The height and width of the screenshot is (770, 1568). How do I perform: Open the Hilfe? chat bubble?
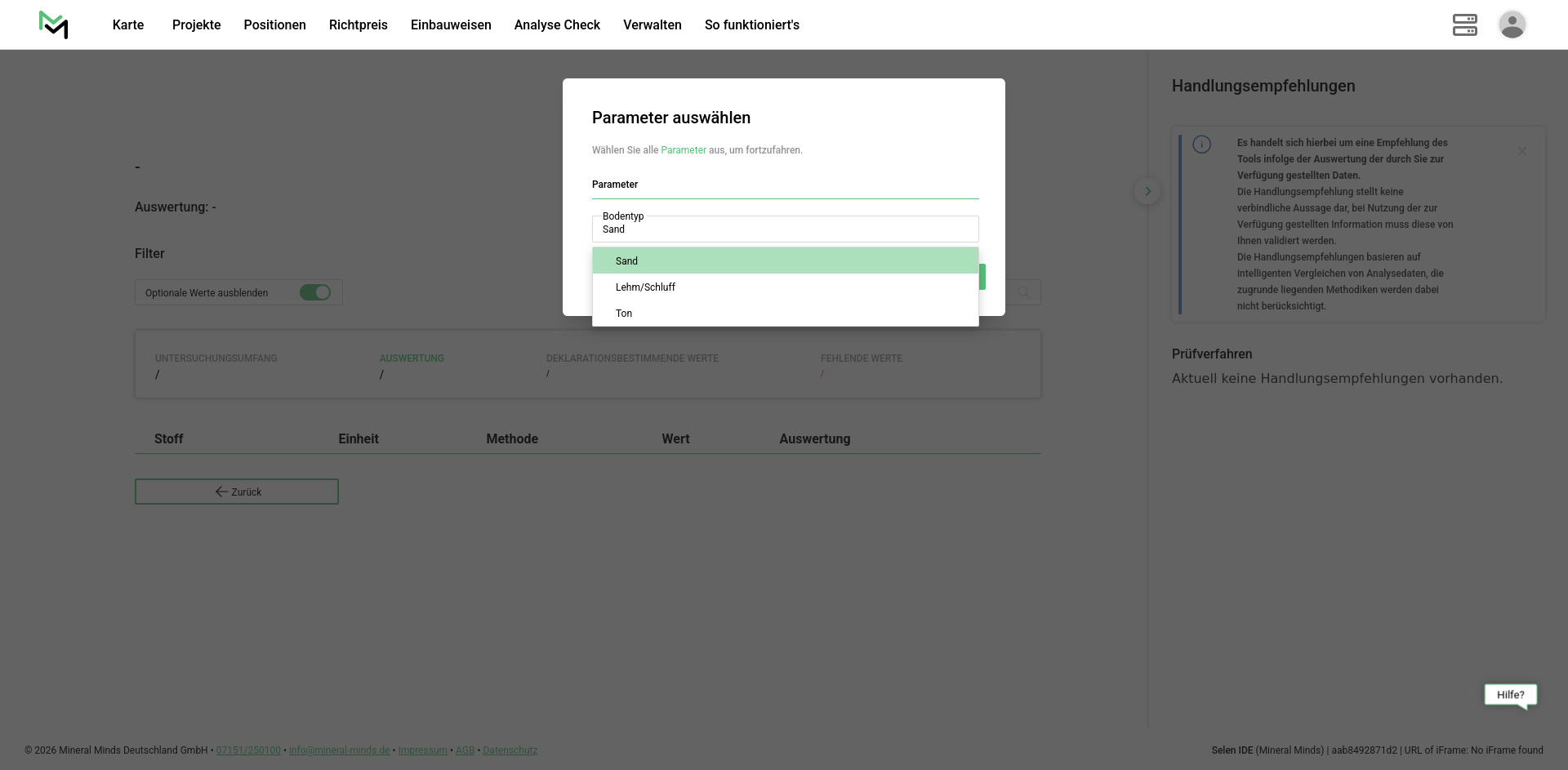pyautogui.click(x=1510, y=695)
